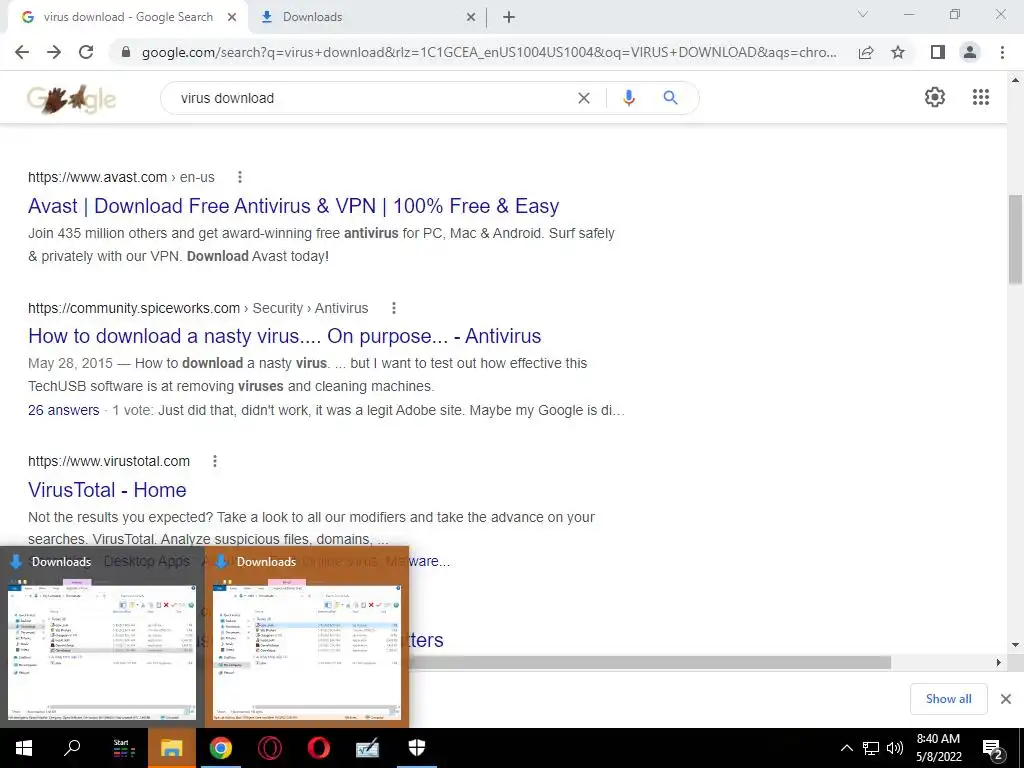
Task: Open options for the spiceworks result
Action: pyautogui.click(x=393, y=308)
